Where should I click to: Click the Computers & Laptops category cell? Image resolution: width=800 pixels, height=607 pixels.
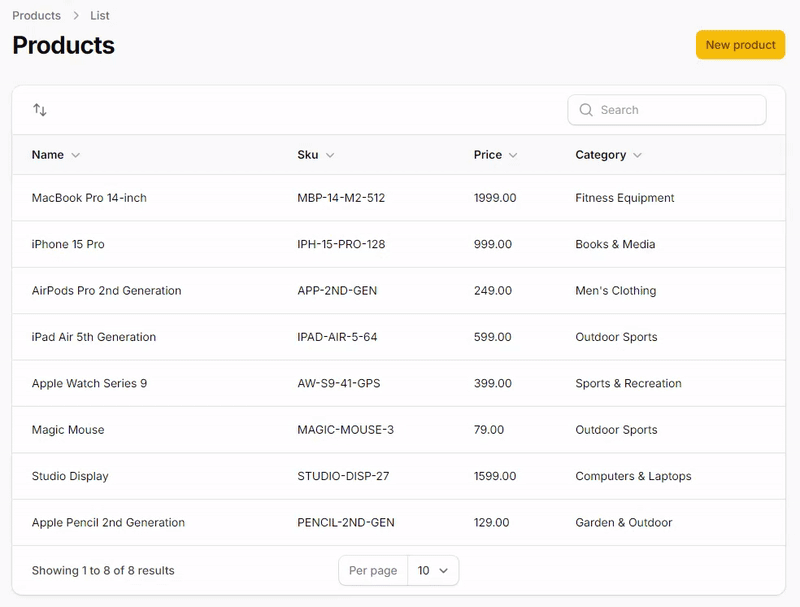click(633, 476)
